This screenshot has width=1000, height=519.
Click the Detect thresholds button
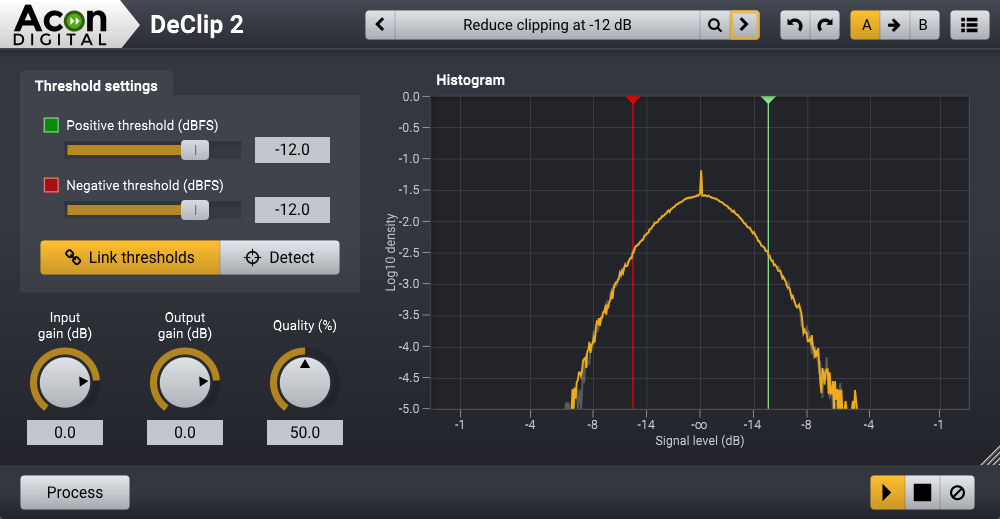(x=279, y=258)
